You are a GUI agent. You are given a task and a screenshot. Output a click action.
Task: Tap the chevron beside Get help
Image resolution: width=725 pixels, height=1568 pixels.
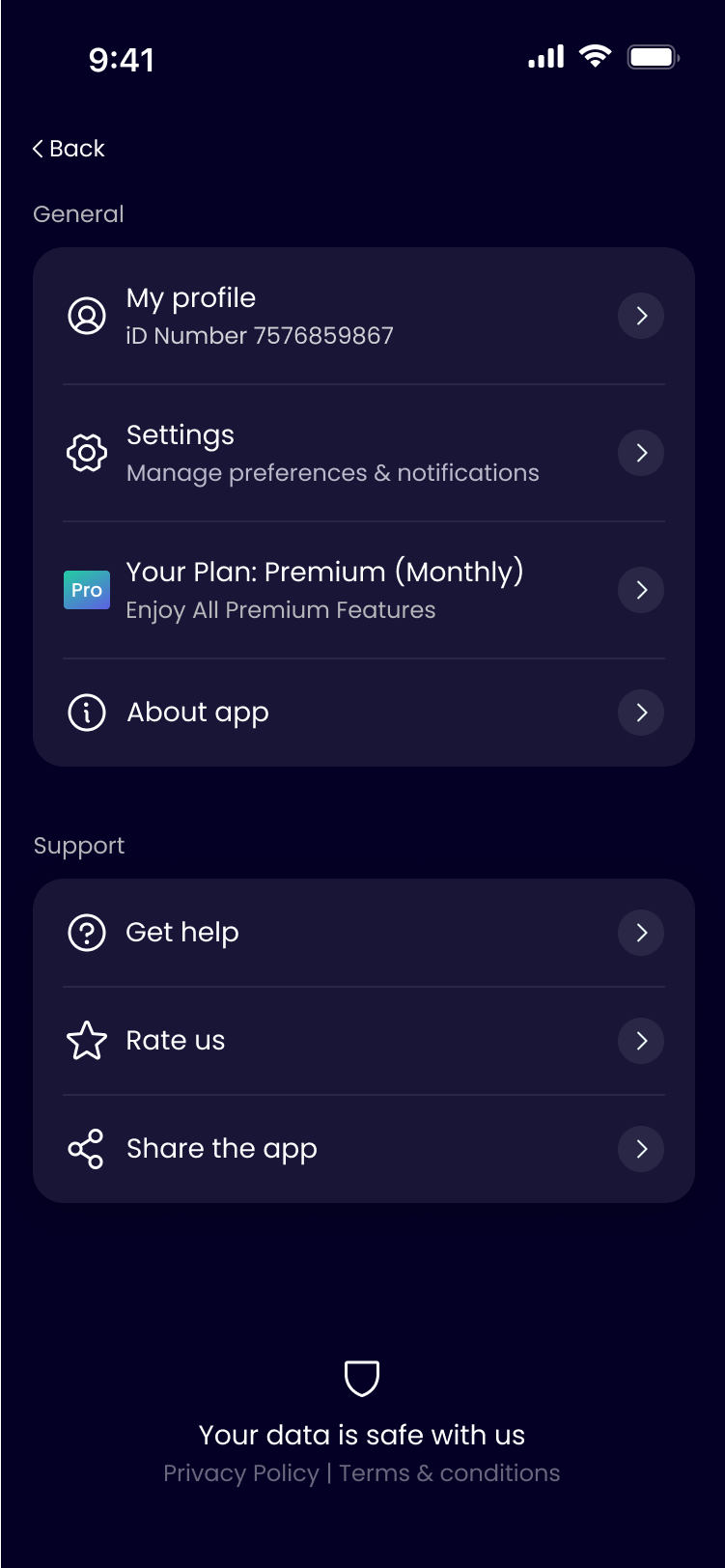tap(641, 933)
